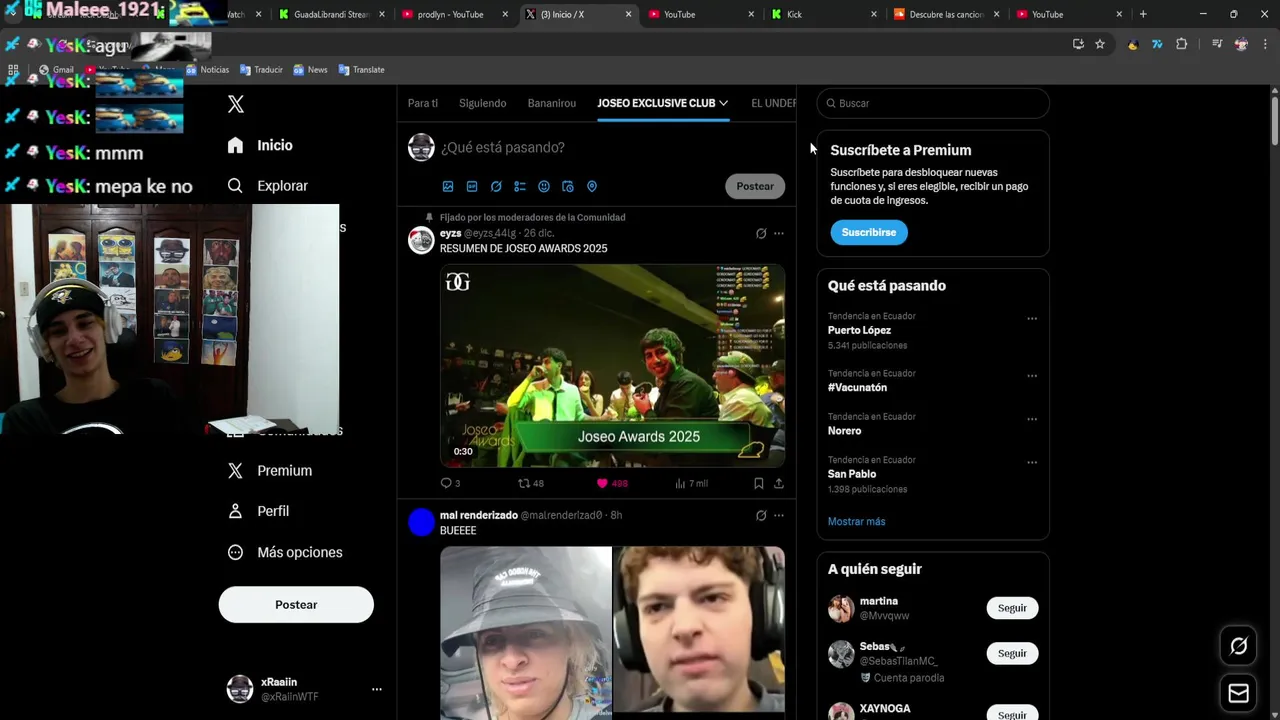Open Explorar search in the sidebar
Viewport: 1280px width, 720px height.
tap(267, 186)
